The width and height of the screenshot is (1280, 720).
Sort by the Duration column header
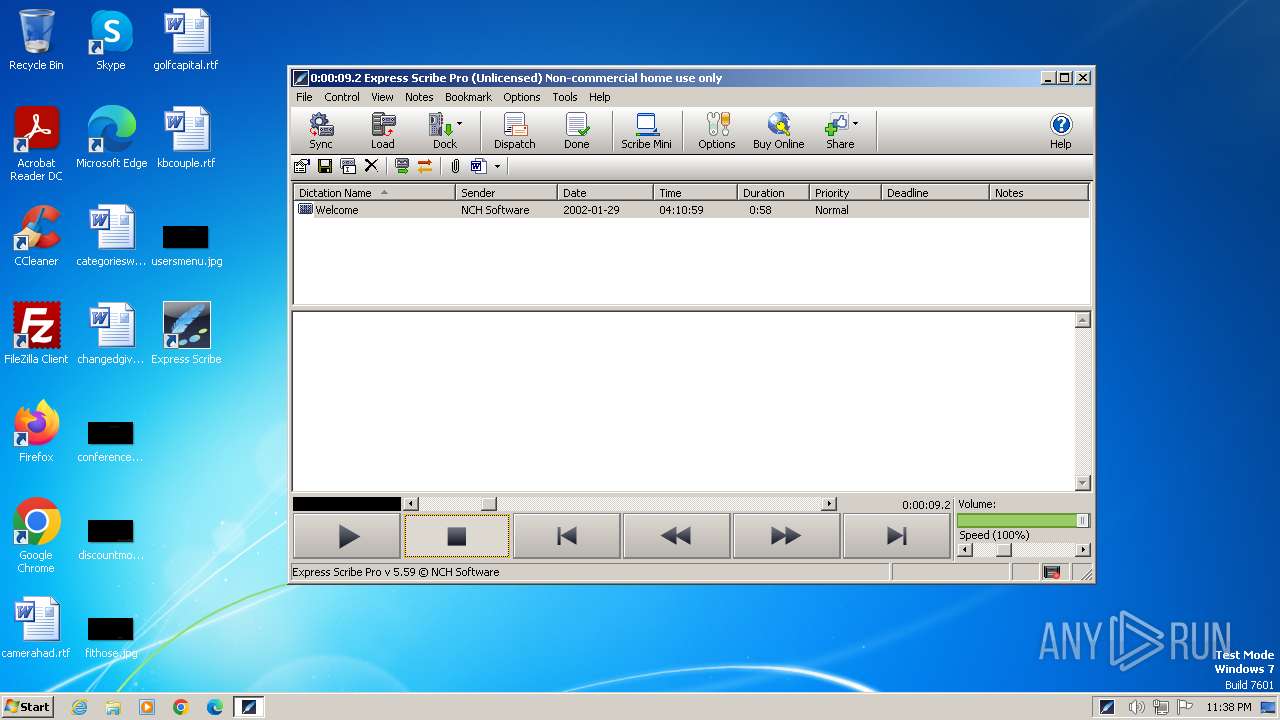[773, 193]
